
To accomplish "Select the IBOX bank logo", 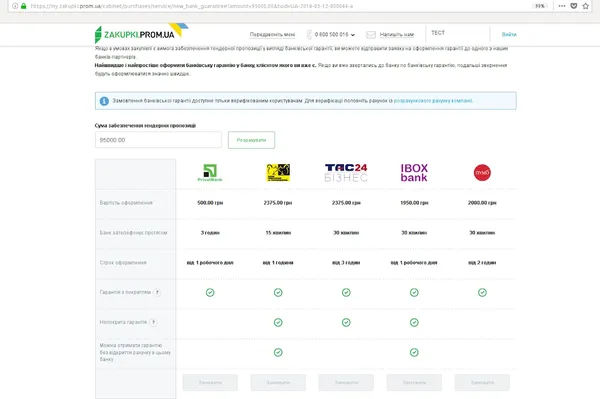I will 414,173.
